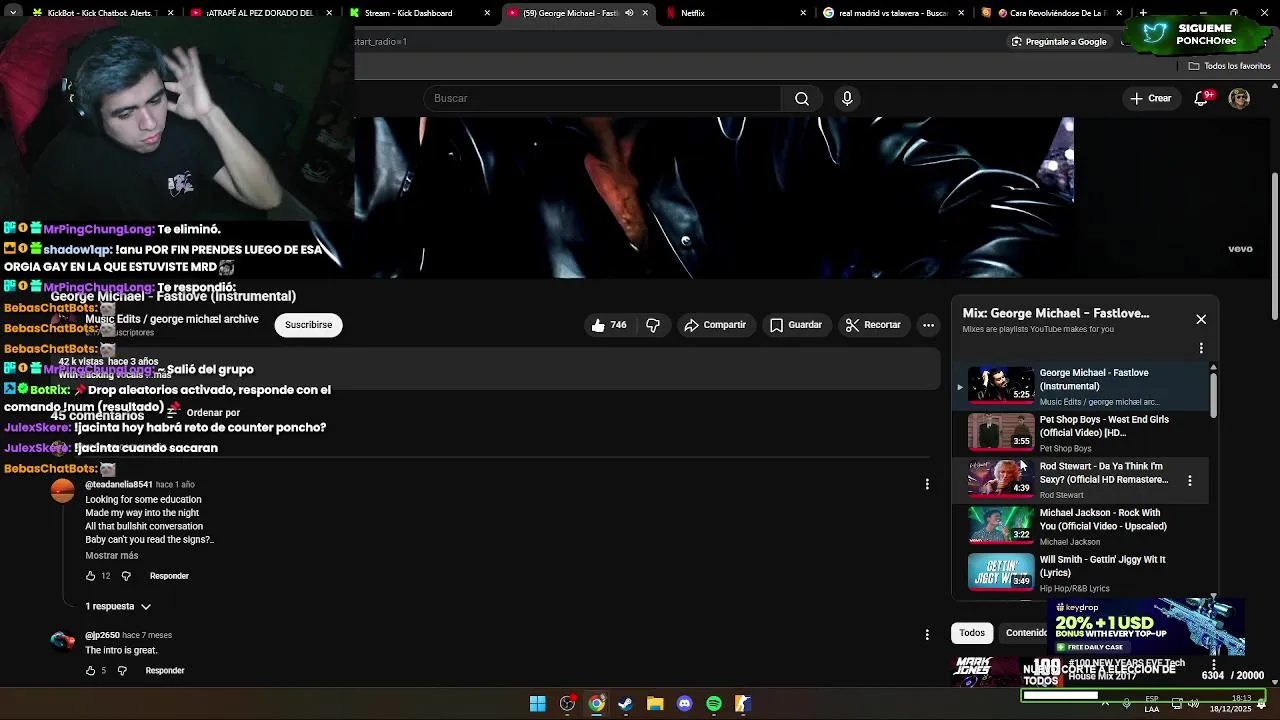Like the comment with 12 likes
This screenshot has width=1280, height=720.
[x=90, y=576]
